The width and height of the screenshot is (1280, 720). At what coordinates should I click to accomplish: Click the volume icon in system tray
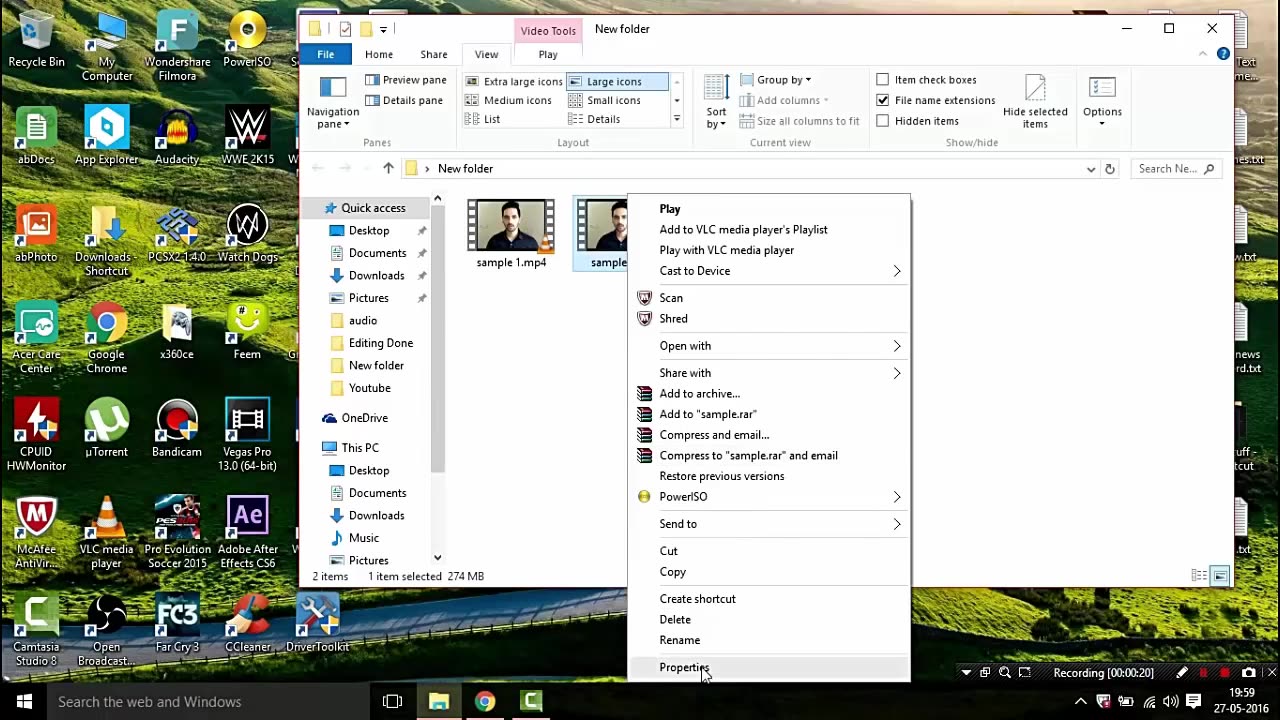[x=1171, y=702]
